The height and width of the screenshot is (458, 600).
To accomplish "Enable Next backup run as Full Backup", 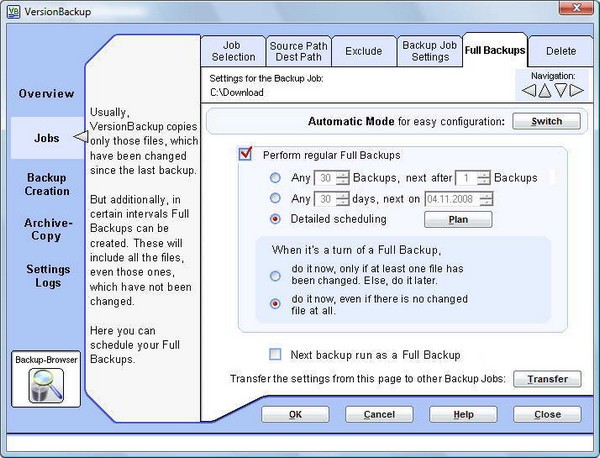I will point(275,355).
